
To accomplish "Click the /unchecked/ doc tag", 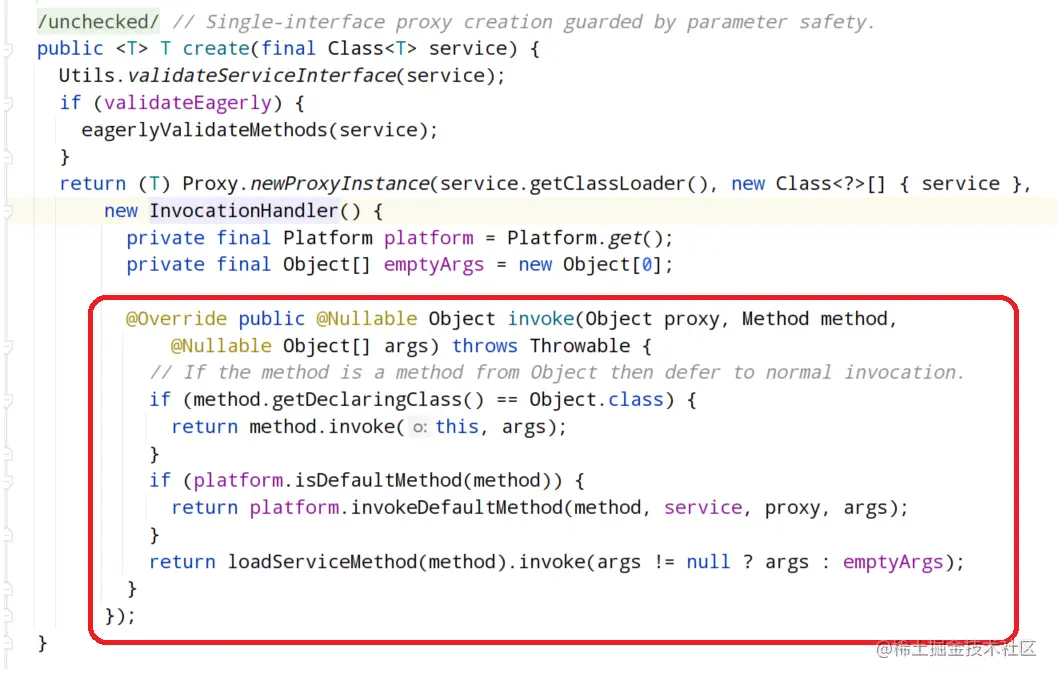I will [98, 22].
